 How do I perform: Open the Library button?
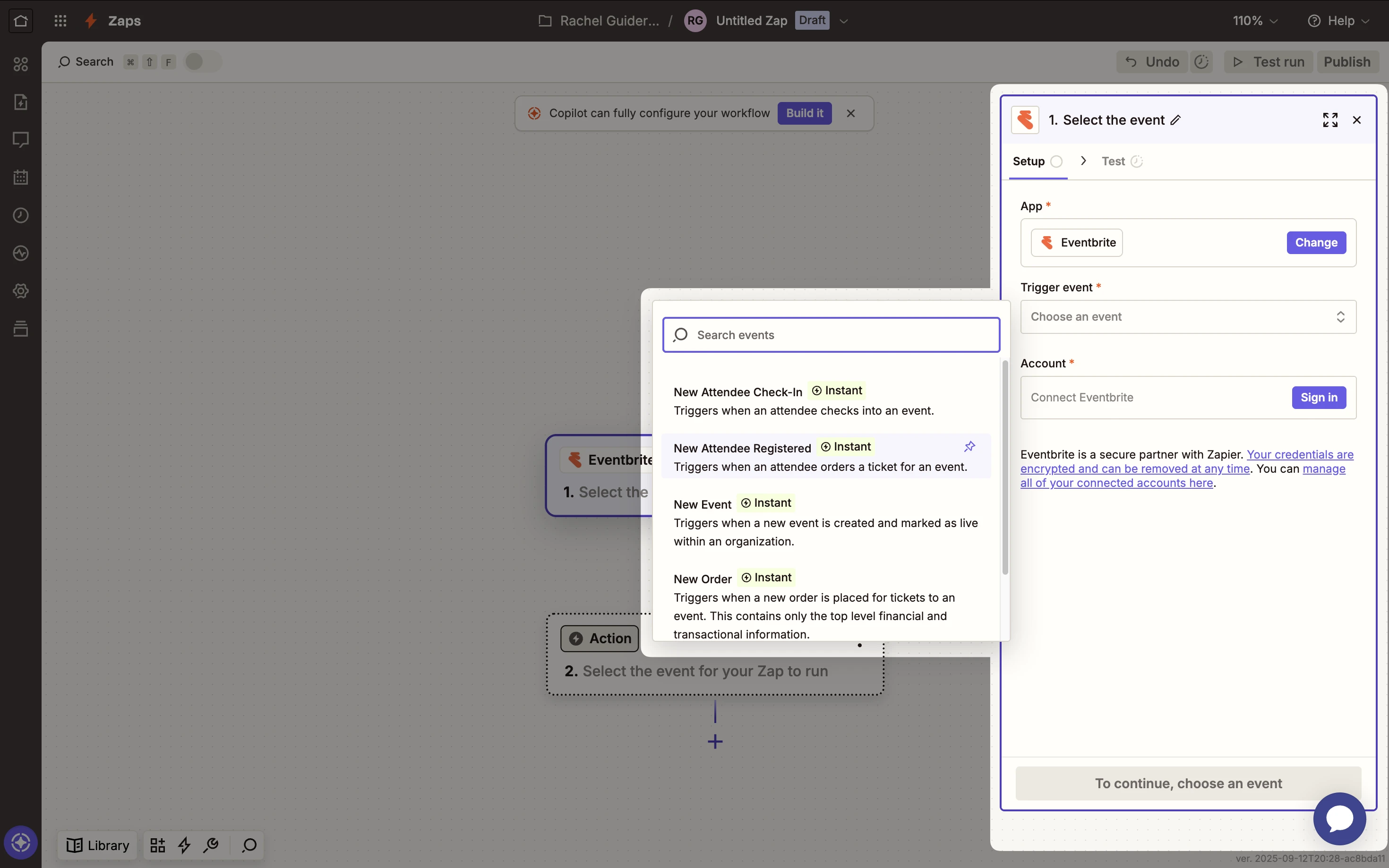click(98, 845)
